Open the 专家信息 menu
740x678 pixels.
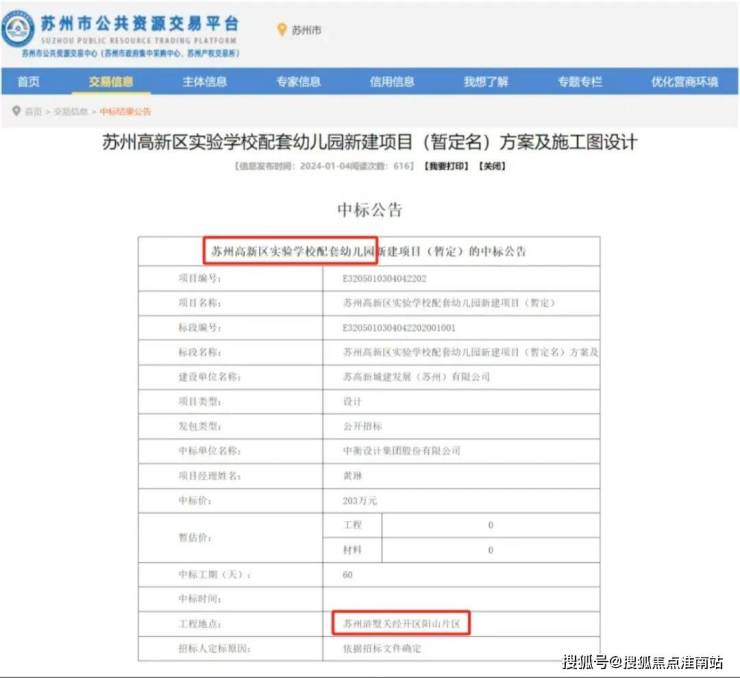(x=298, y=82)
